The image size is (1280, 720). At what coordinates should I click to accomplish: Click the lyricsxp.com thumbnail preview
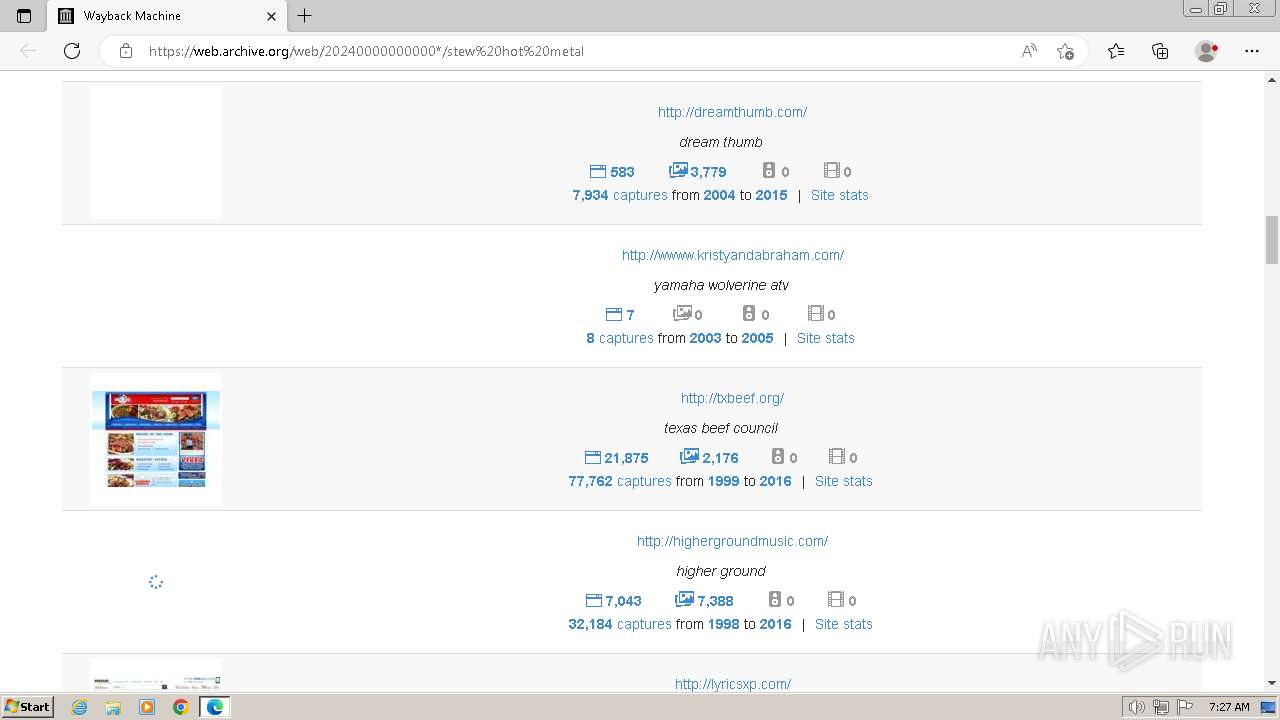[x=156, y=676]
